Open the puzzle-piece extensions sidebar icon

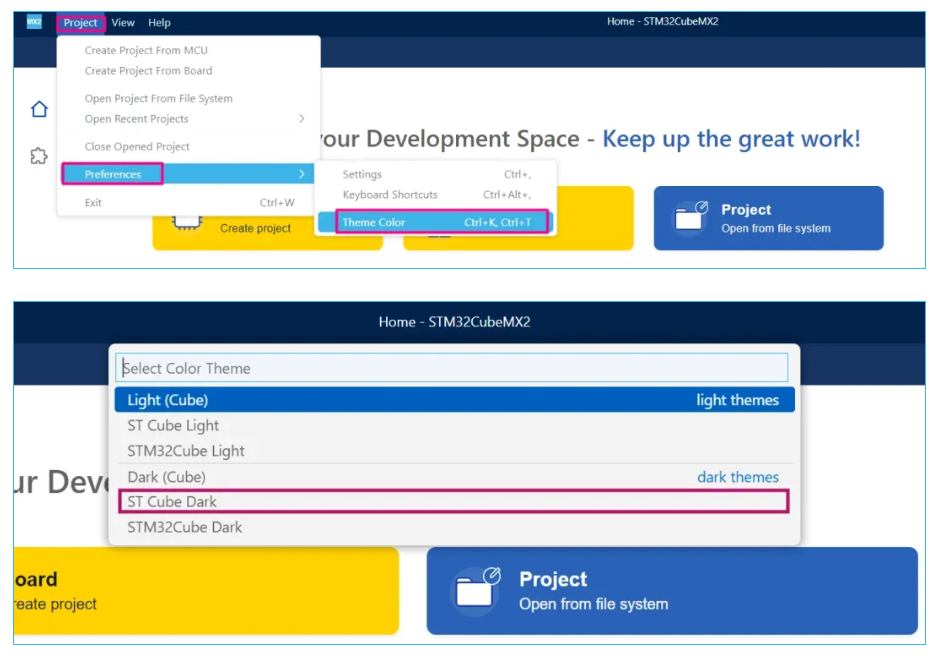(x=39, y=156)
